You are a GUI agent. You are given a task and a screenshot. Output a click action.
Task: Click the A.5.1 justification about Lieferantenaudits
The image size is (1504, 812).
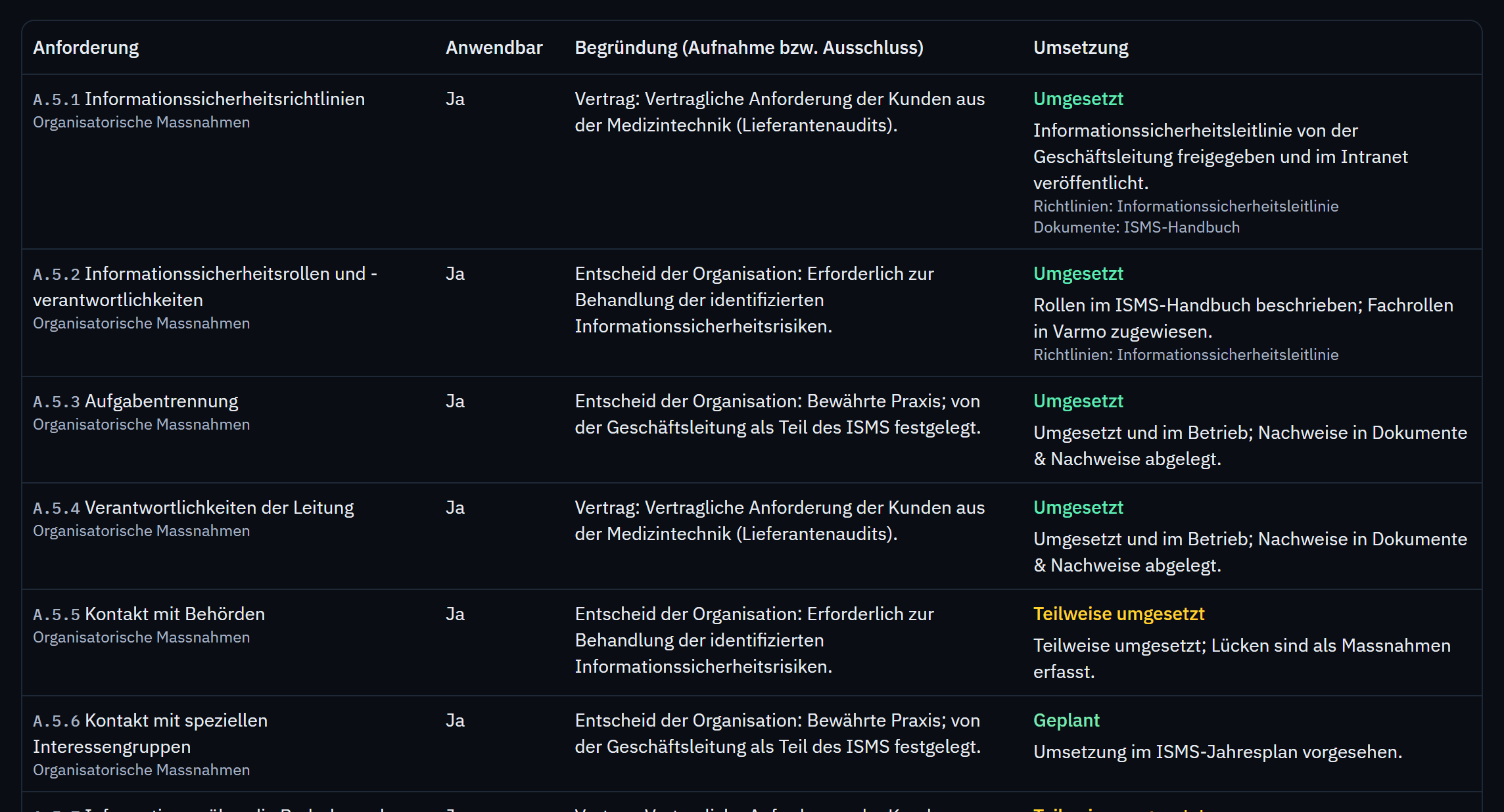pos(780,112)
